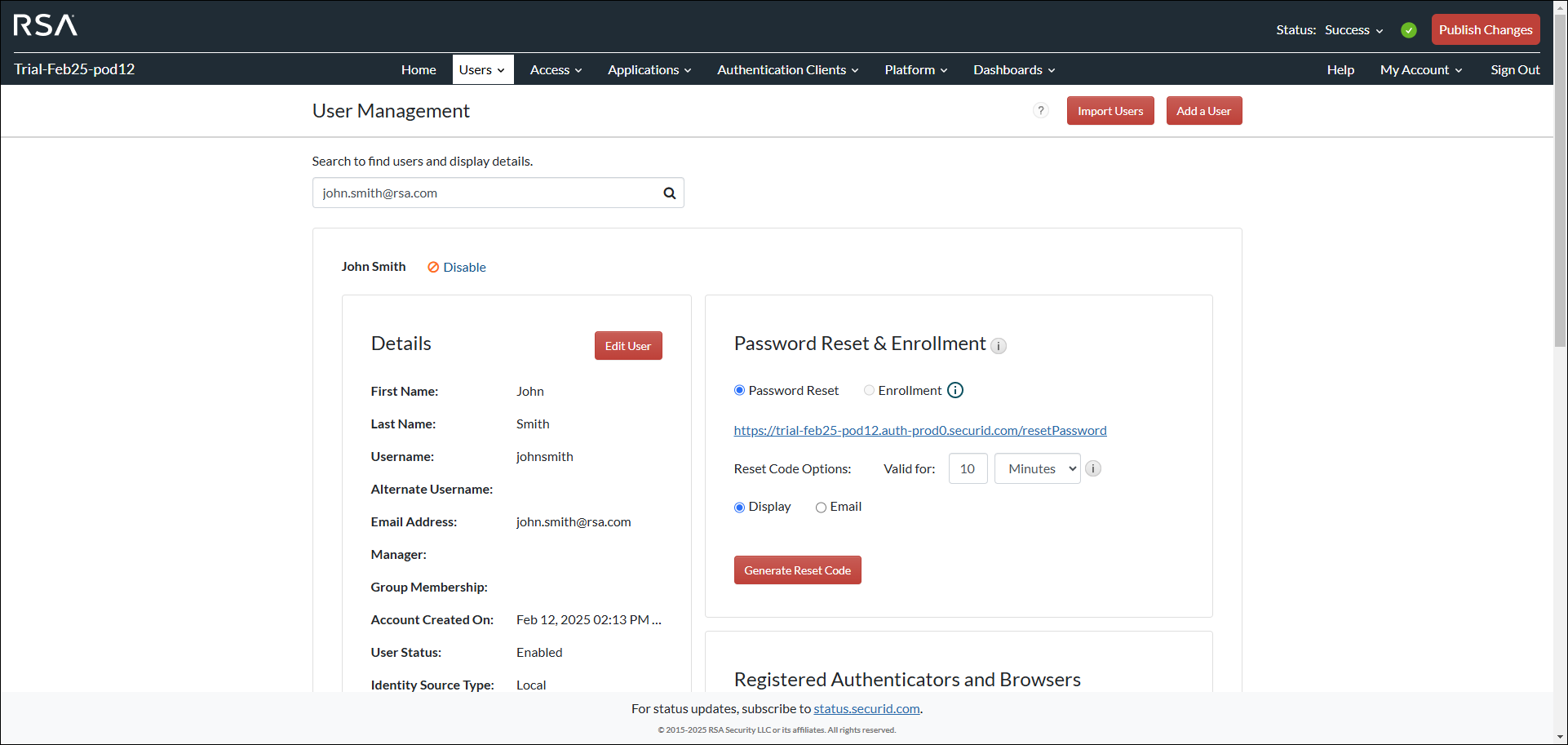Visit the status.securid.com link
Image resolution: width=1568 pixels, height=745 pixels.
(x=866, y=708)
